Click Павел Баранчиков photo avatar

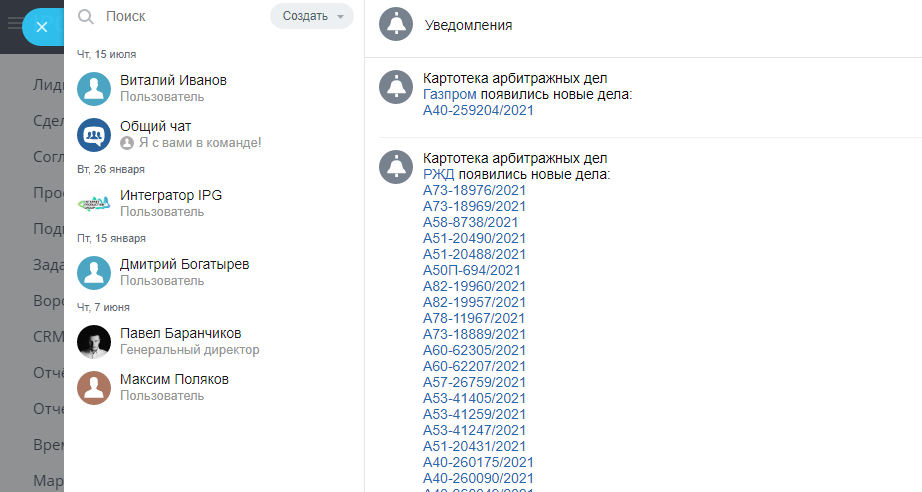pyautogui.click(x=94, y=341)
